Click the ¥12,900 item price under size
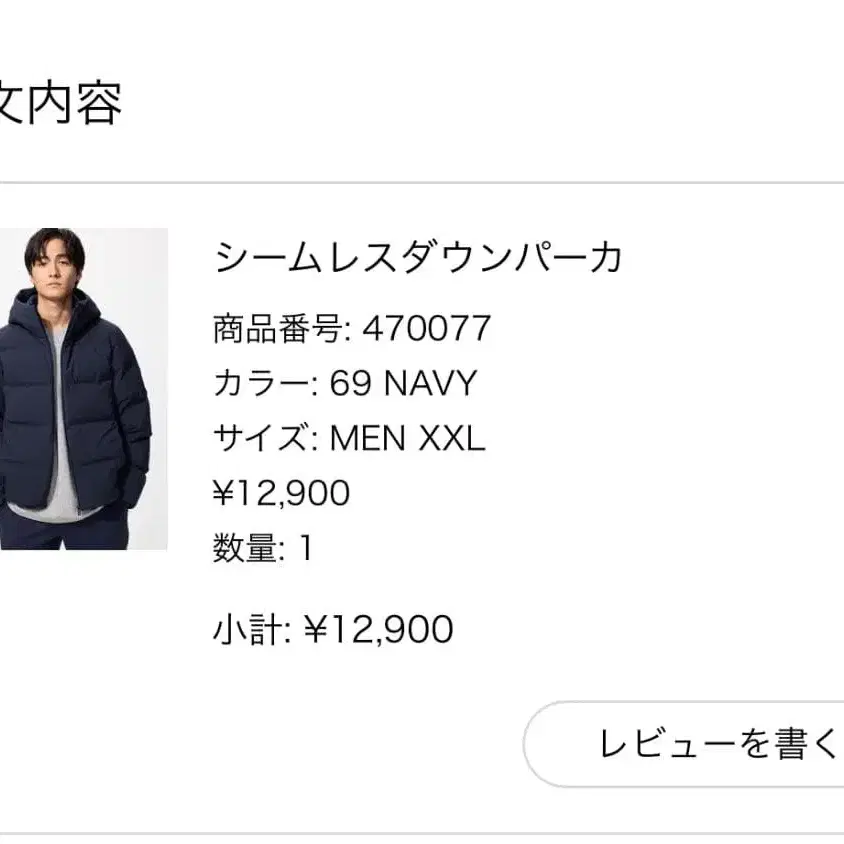This screenshot has height=844, width=844. tap(281, 493)
